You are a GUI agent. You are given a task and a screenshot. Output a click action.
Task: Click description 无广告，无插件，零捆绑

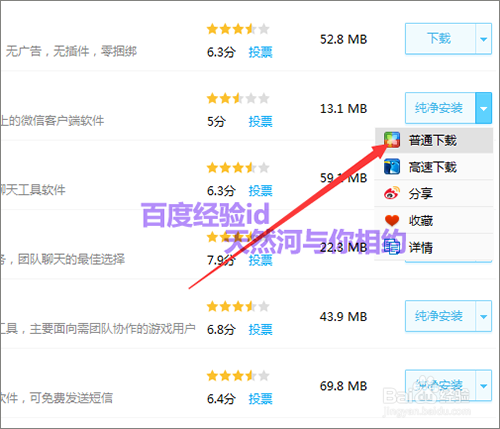[x=71, y=51]
